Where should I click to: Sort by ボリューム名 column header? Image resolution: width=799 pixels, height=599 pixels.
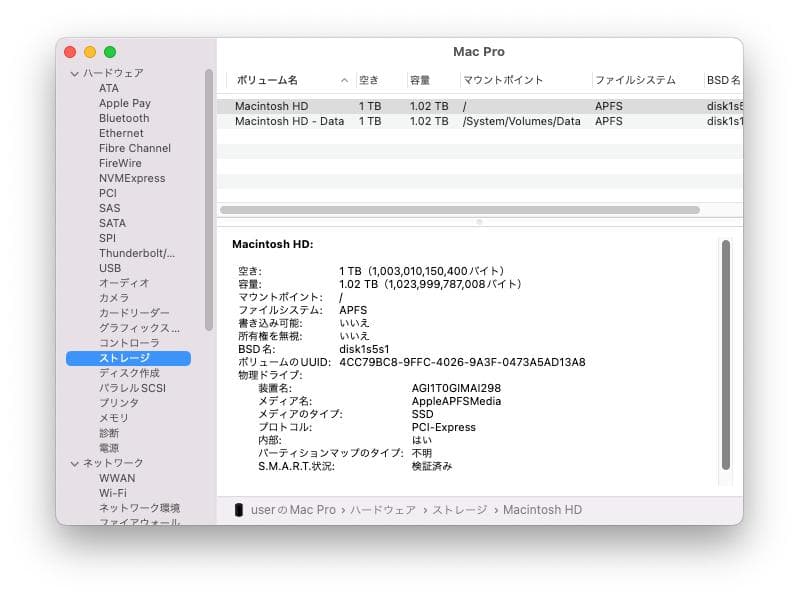click(x=267, y=80)
